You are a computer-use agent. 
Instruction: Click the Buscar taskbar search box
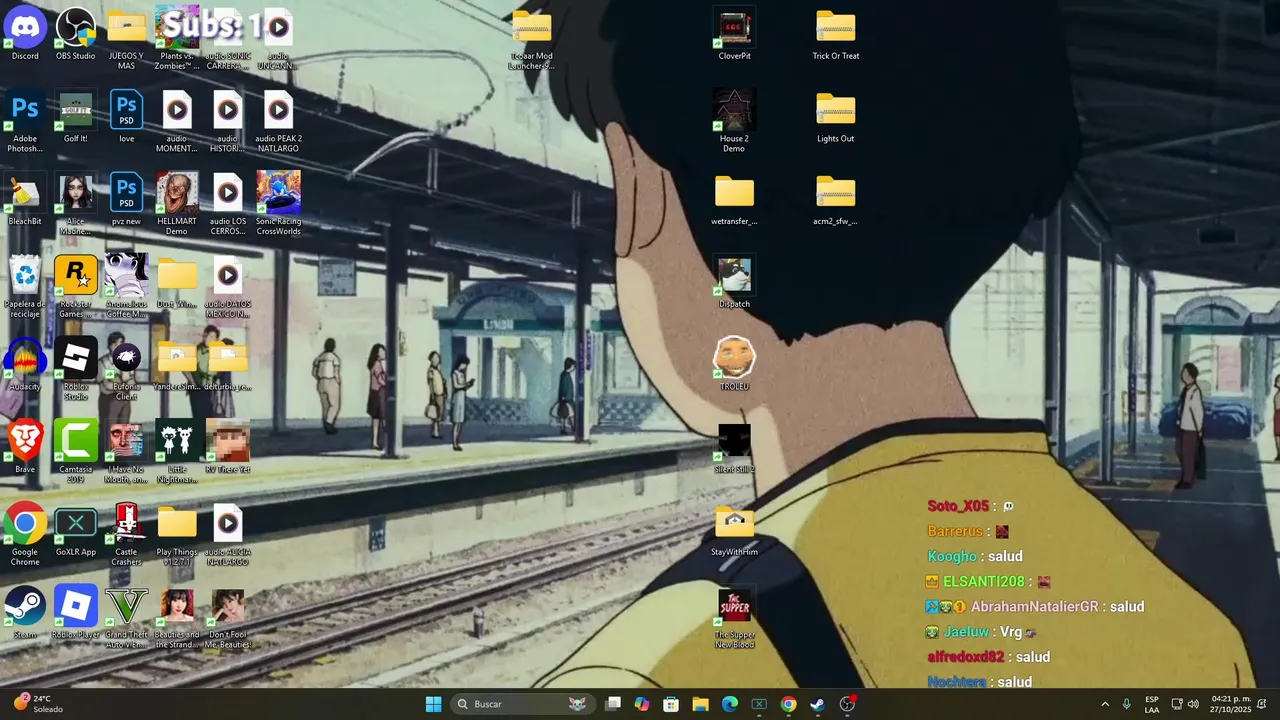click(x=523, y=704)
